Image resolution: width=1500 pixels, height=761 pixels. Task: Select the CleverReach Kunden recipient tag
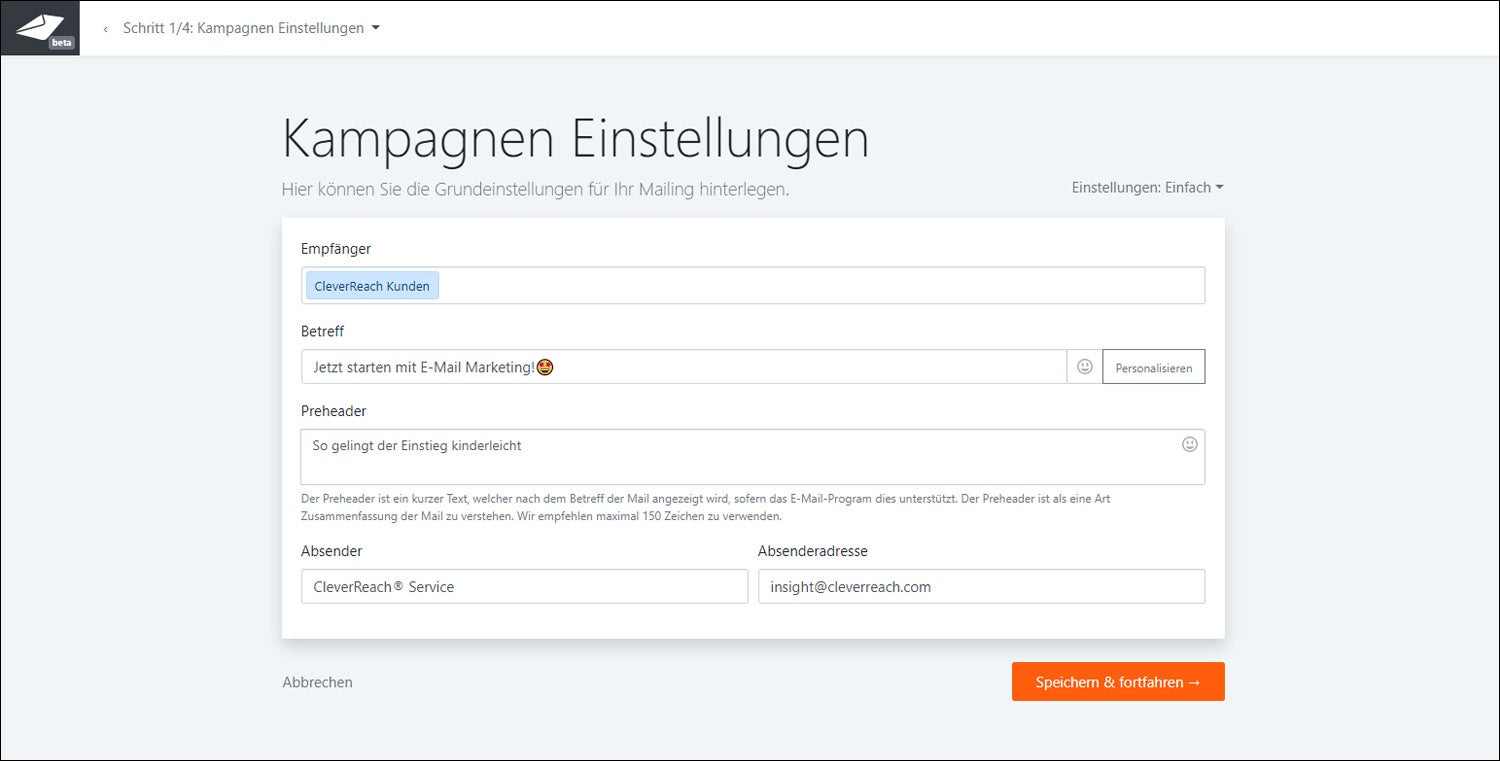pos(372,286)
